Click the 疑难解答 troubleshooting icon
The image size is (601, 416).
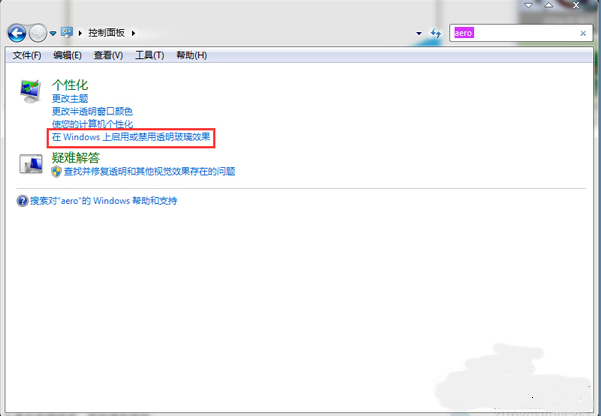31,162
